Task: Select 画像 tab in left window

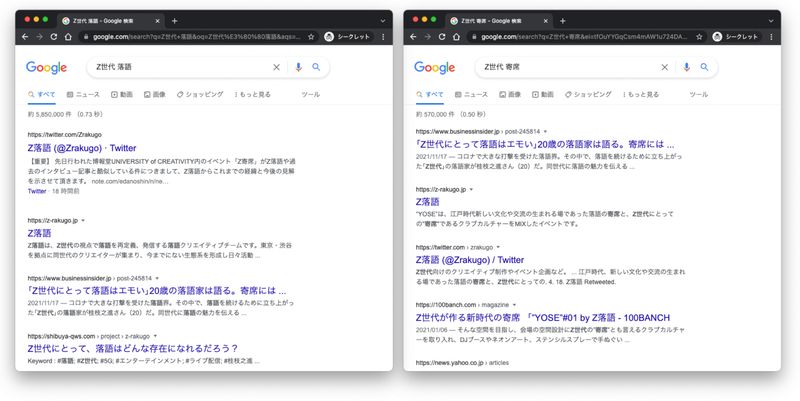Action: click(155, 94)
